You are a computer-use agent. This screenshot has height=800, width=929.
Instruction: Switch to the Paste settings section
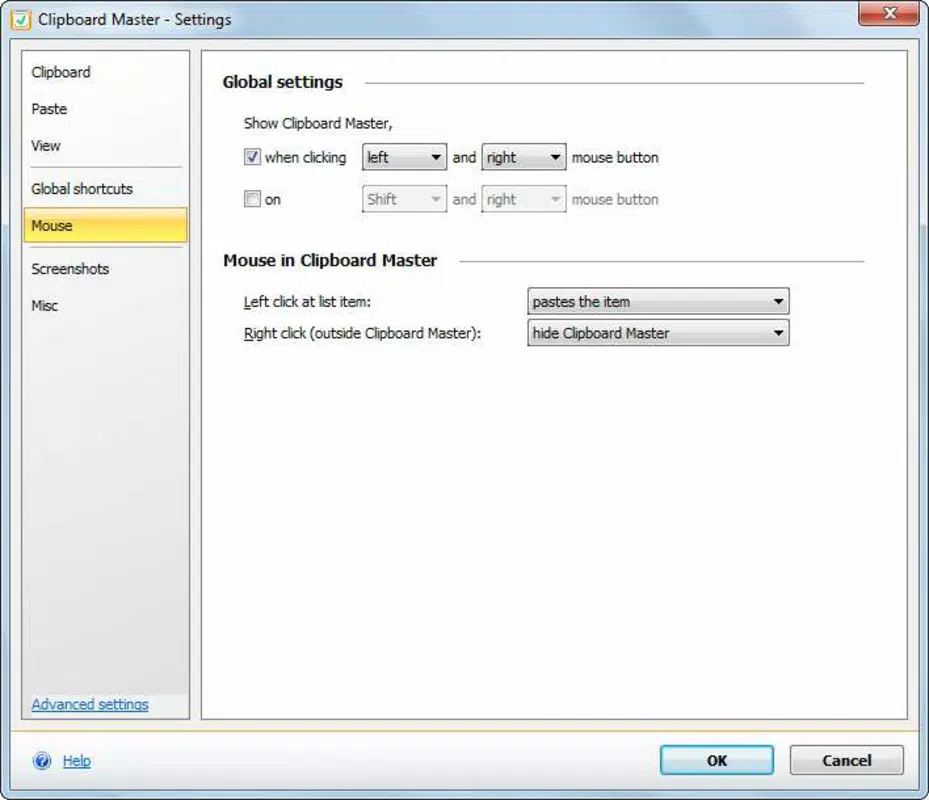105,109
